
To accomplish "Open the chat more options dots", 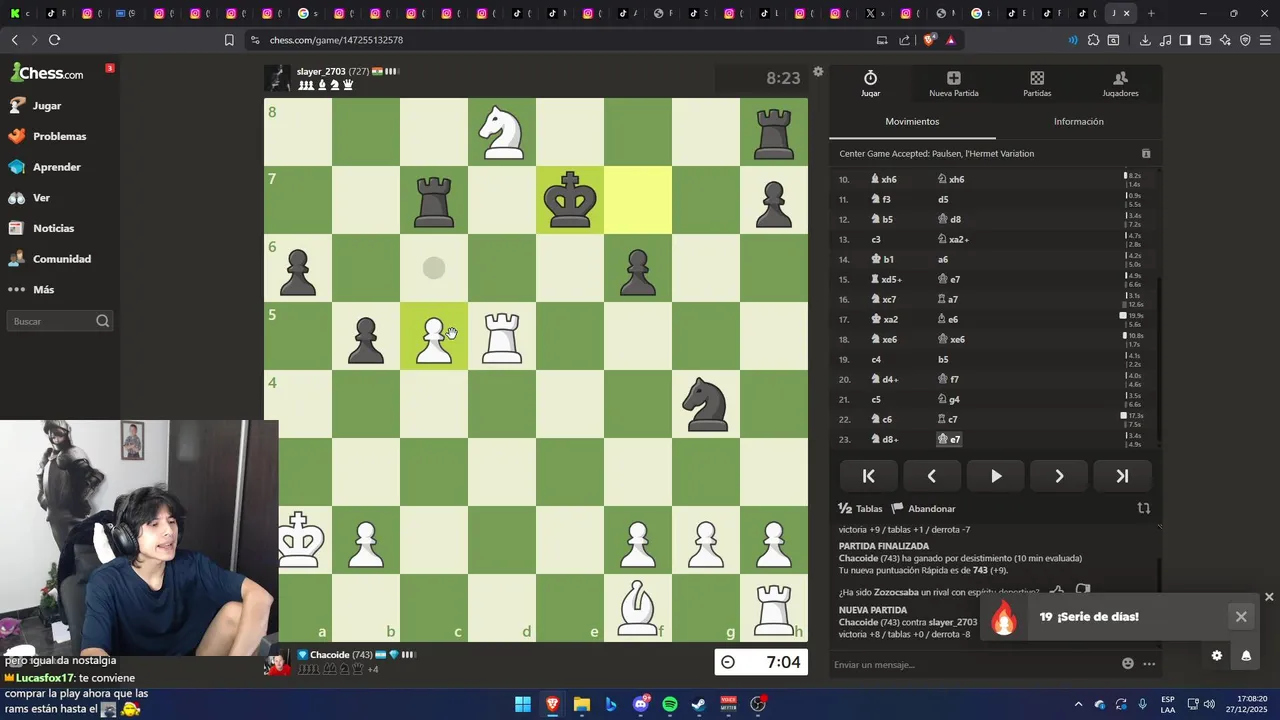I will pyautogui.click(x=1149, y=664).
